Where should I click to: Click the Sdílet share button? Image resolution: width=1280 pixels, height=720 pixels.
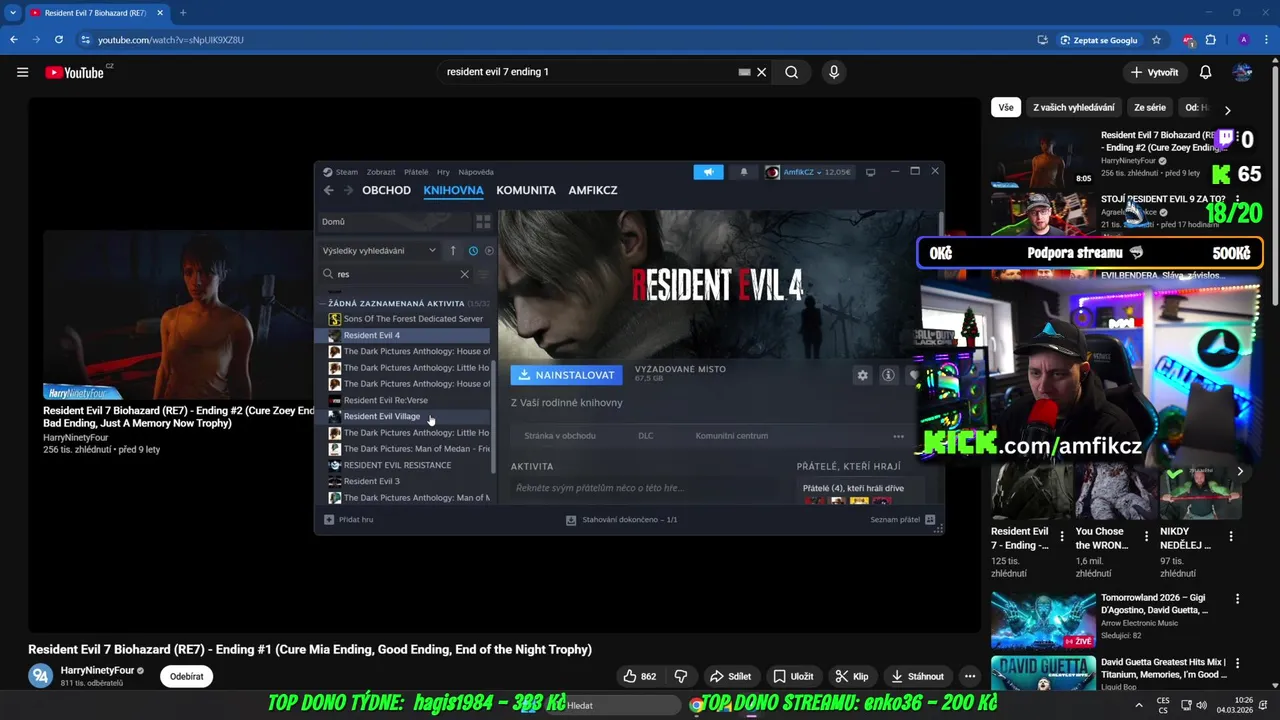(x=730, y=676)
